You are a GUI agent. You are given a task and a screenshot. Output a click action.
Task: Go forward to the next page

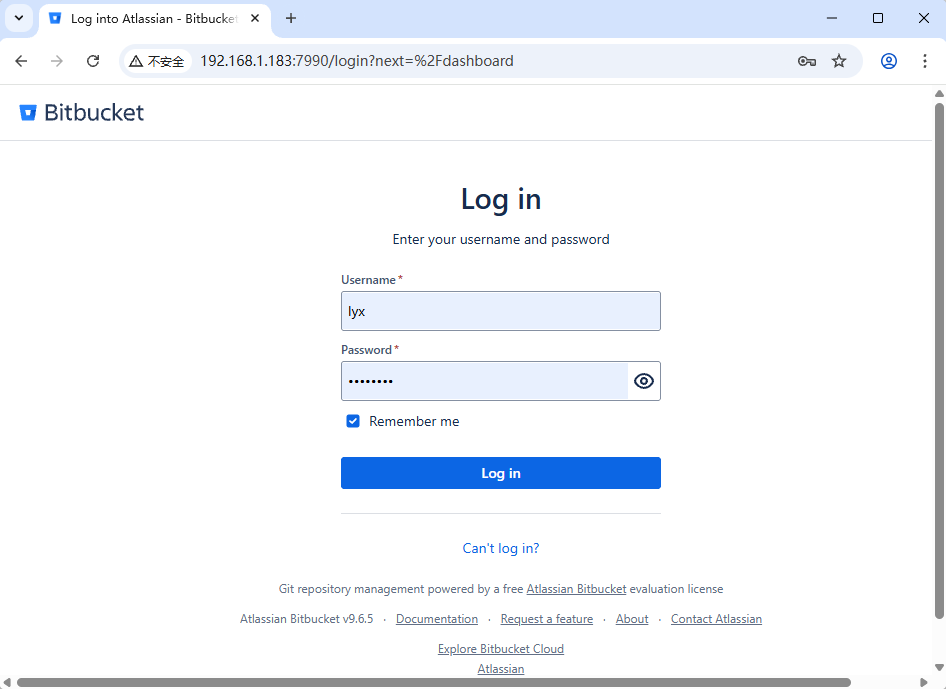click(x=57, y=61)
